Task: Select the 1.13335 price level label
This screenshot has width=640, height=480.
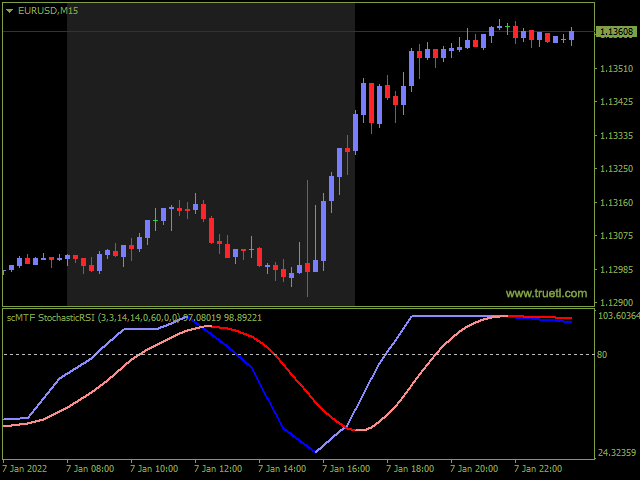Action: coord(616,136)
